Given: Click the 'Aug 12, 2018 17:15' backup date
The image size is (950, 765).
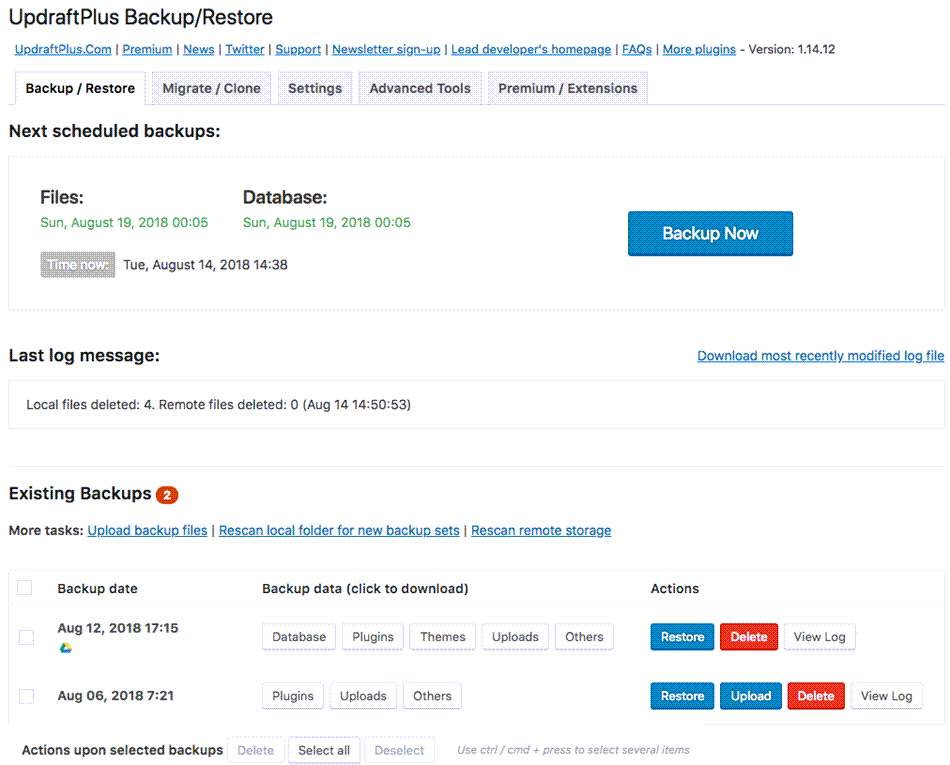Looking at the screenshot, I should pyautogui.click(x=118, y=628).
